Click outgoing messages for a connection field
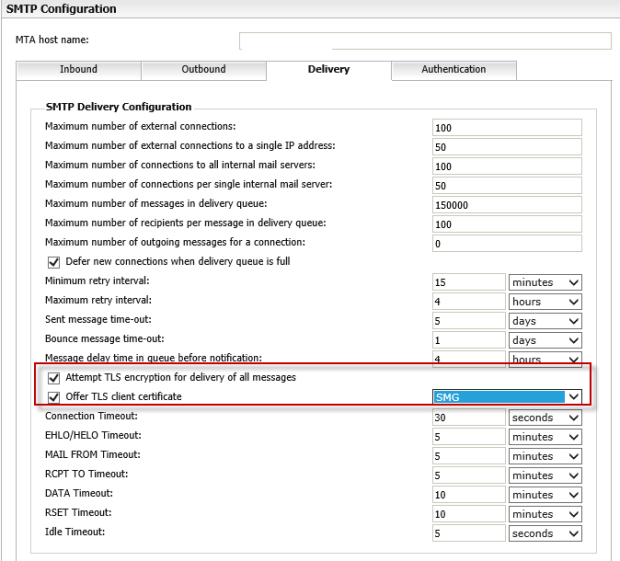The image size is (620, 561). click(x=506, y=244)
